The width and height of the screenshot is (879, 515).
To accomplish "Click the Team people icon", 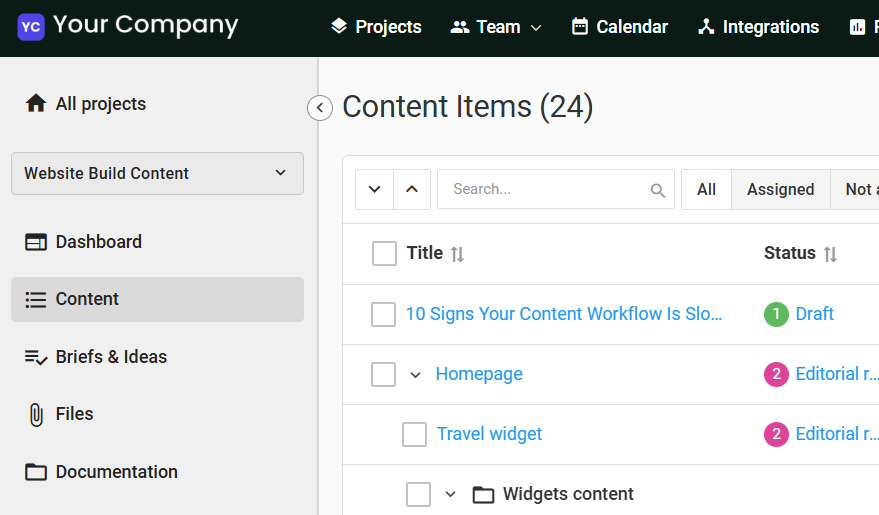I will pyautogui.click(x=460, y=27).
